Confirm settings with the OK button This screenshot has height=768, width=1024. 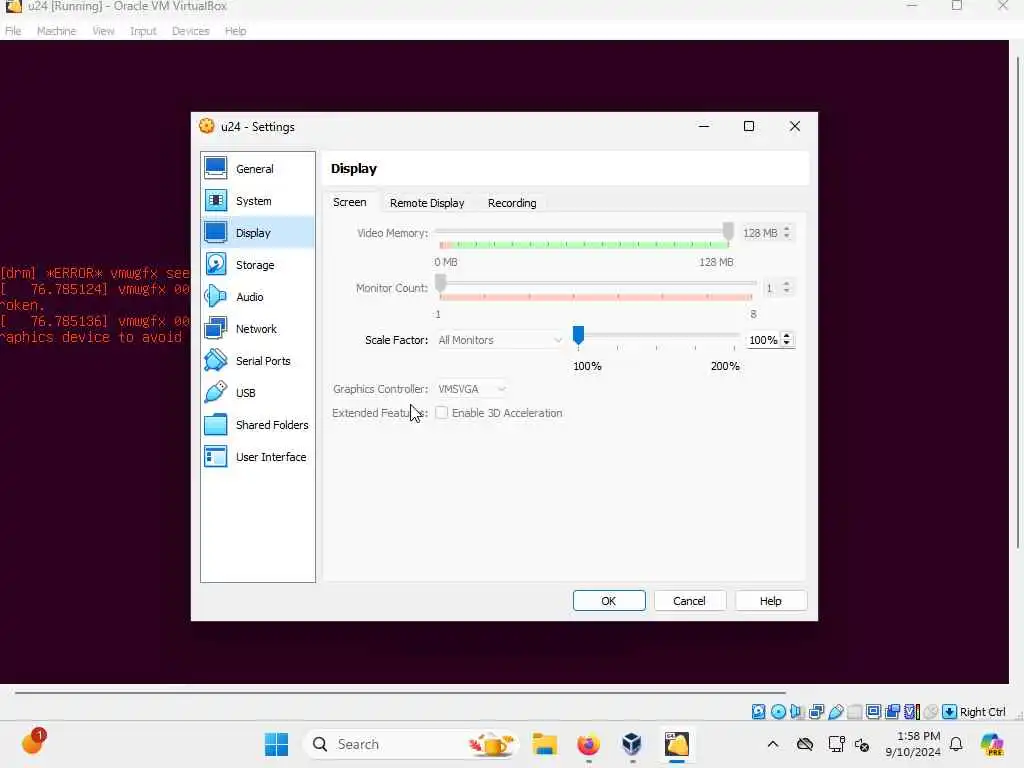[x=609, y=601]
